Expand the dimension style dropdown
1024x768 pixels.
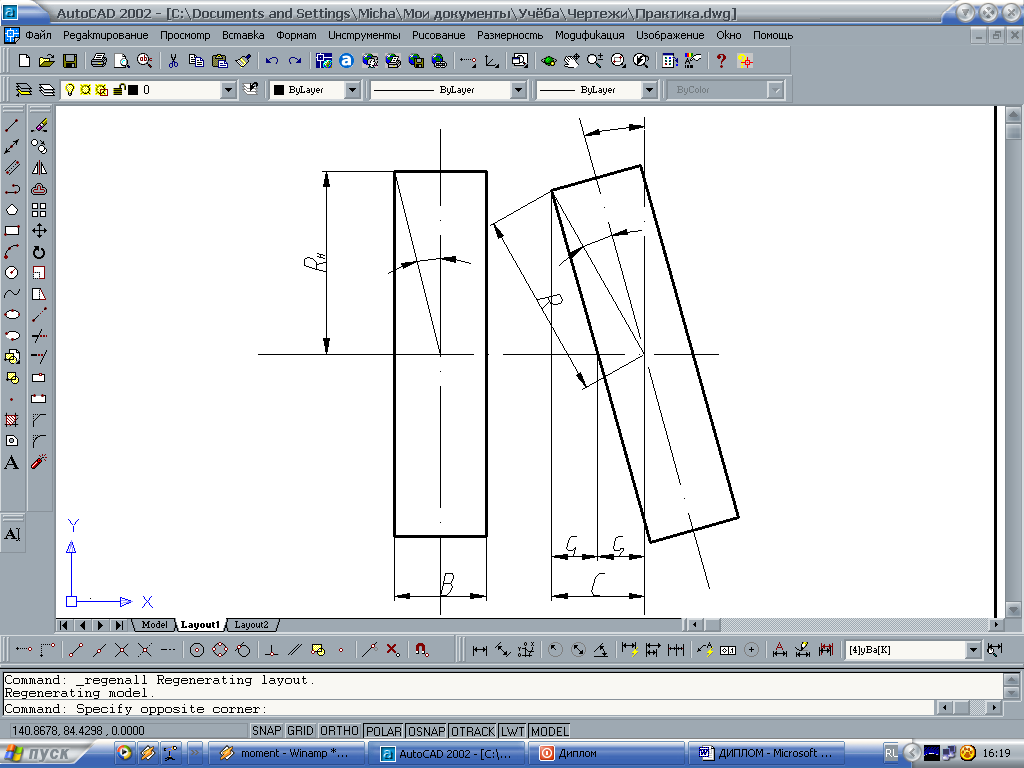click(x=973, y=650)
